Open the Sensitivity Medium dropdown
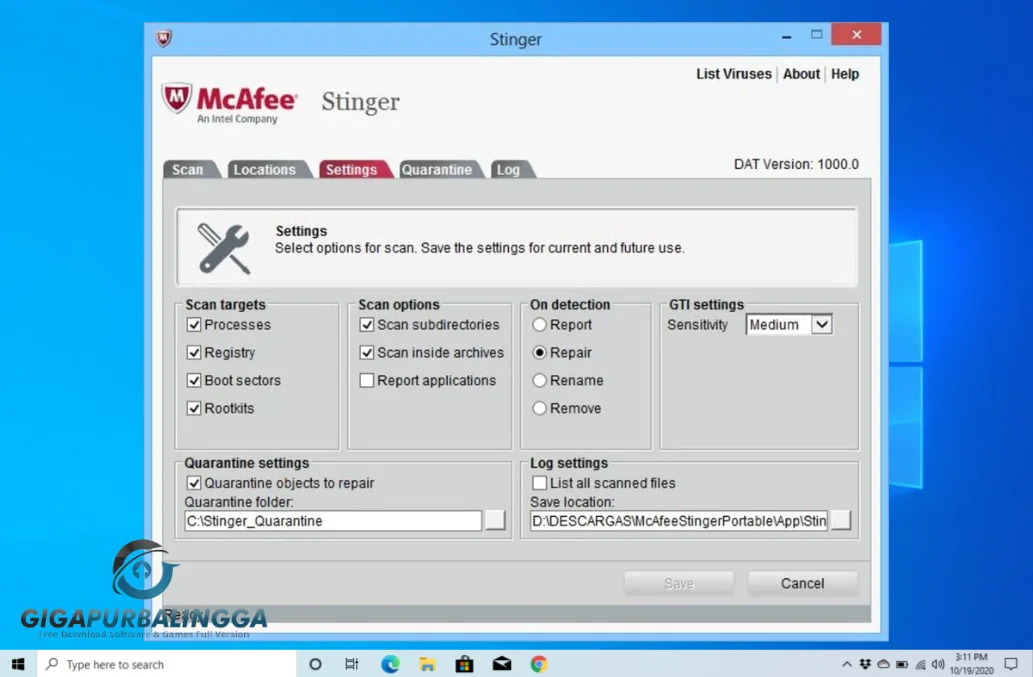 click(x=789, y=325)
